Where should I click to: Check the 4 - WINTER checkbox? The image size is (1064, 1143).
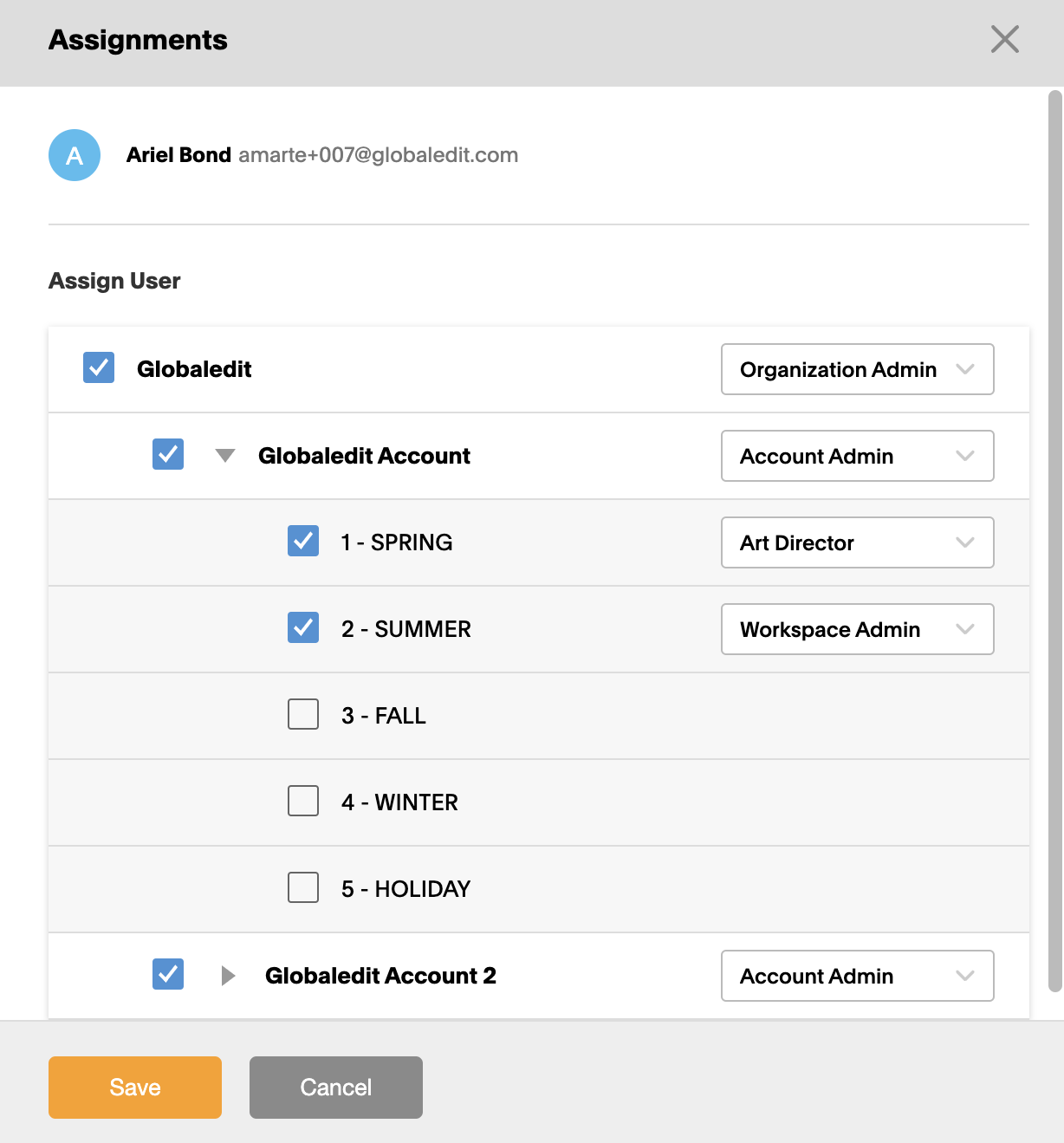click(303, 801)
